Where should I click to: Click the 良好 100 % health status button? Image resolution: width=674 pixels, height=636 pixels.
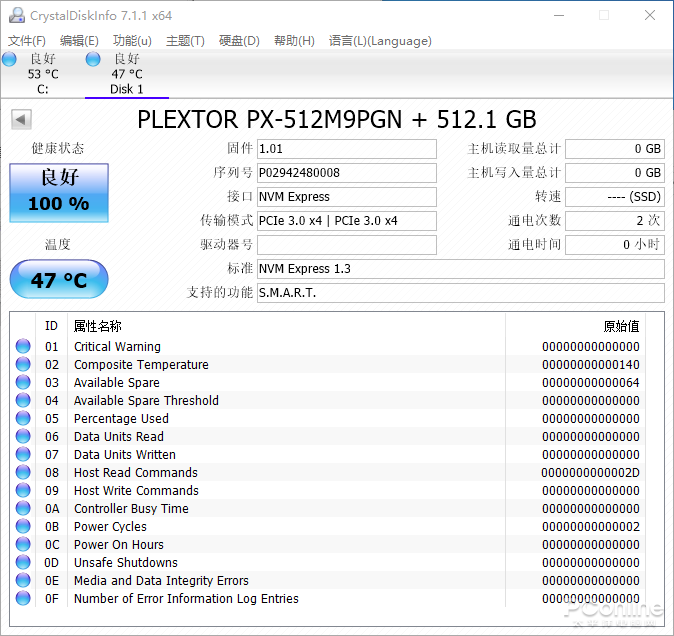click(59, 193)
